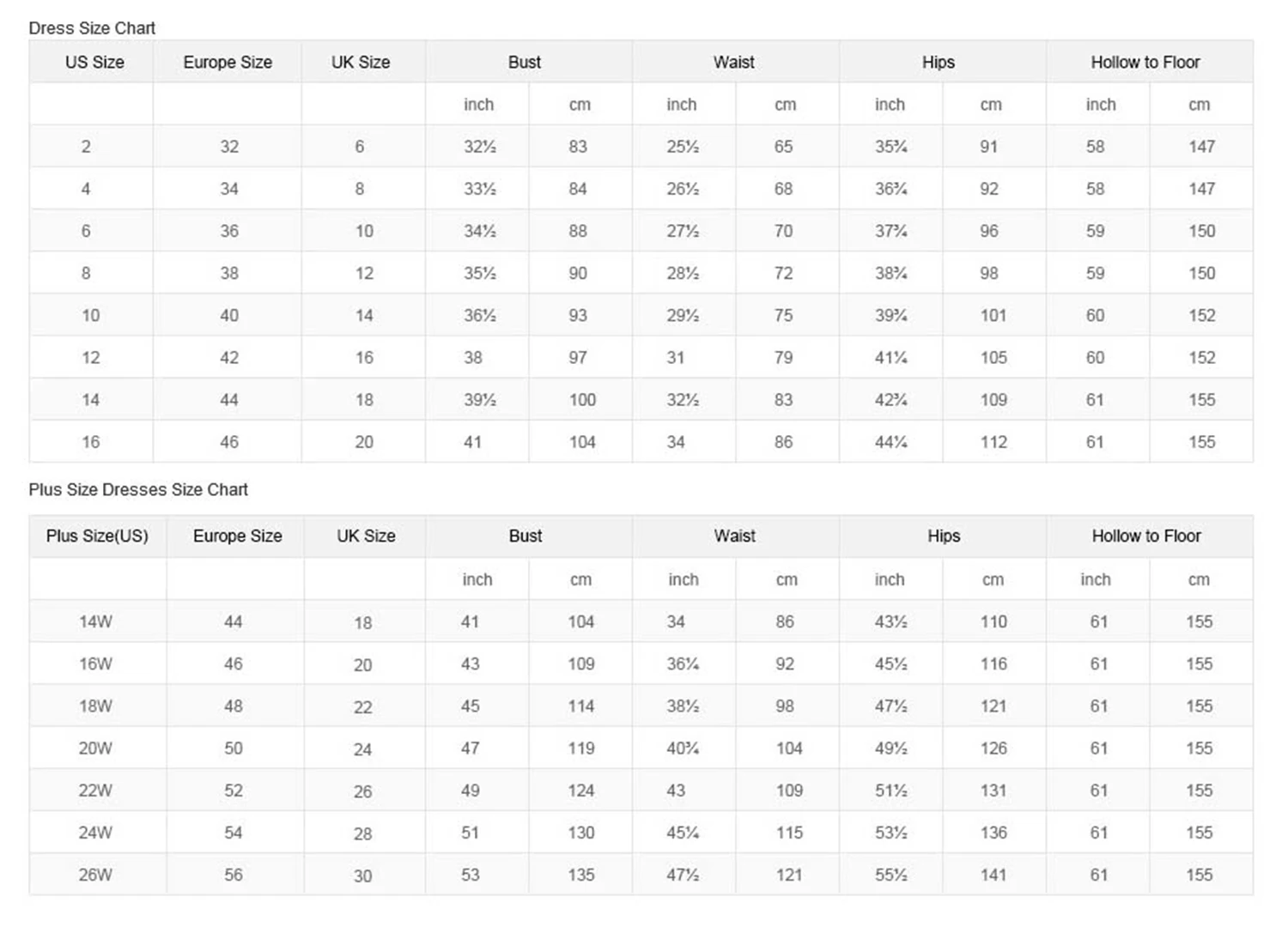Viewport: 1288px width, 927px height.
Task: Click the Plus Size Dresses Size Chart title
Action: [x=138, y=490]
